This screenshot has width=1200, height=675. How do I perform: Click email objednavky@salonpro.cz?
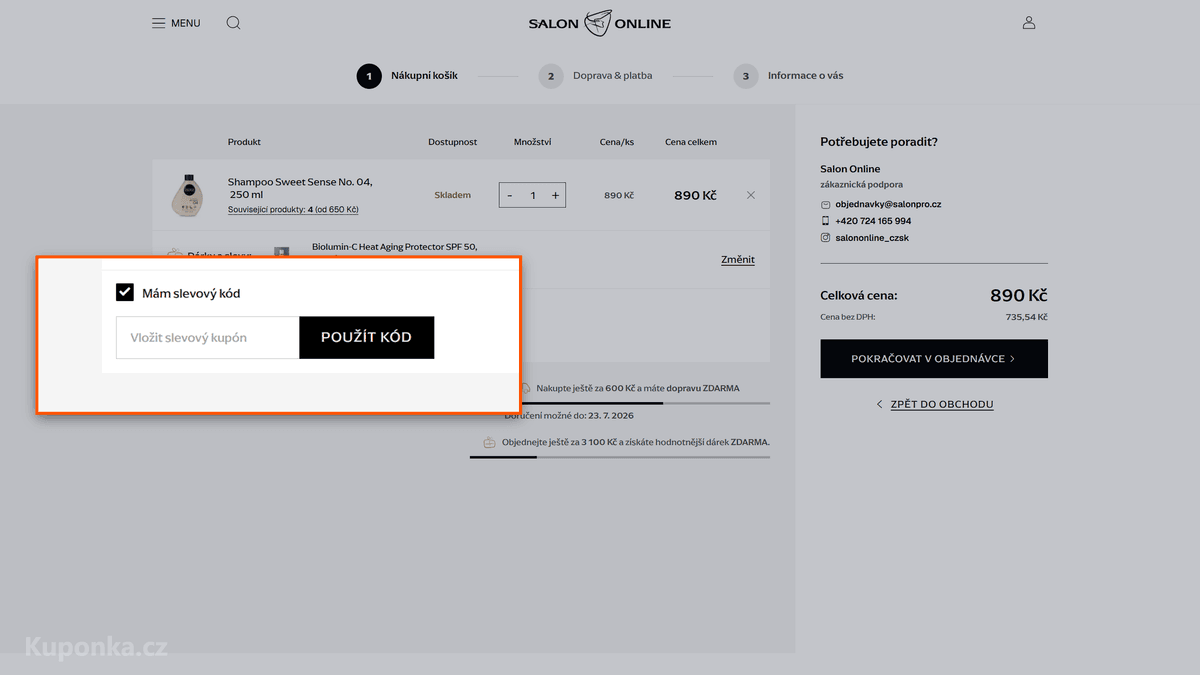[x=888, y=204]
